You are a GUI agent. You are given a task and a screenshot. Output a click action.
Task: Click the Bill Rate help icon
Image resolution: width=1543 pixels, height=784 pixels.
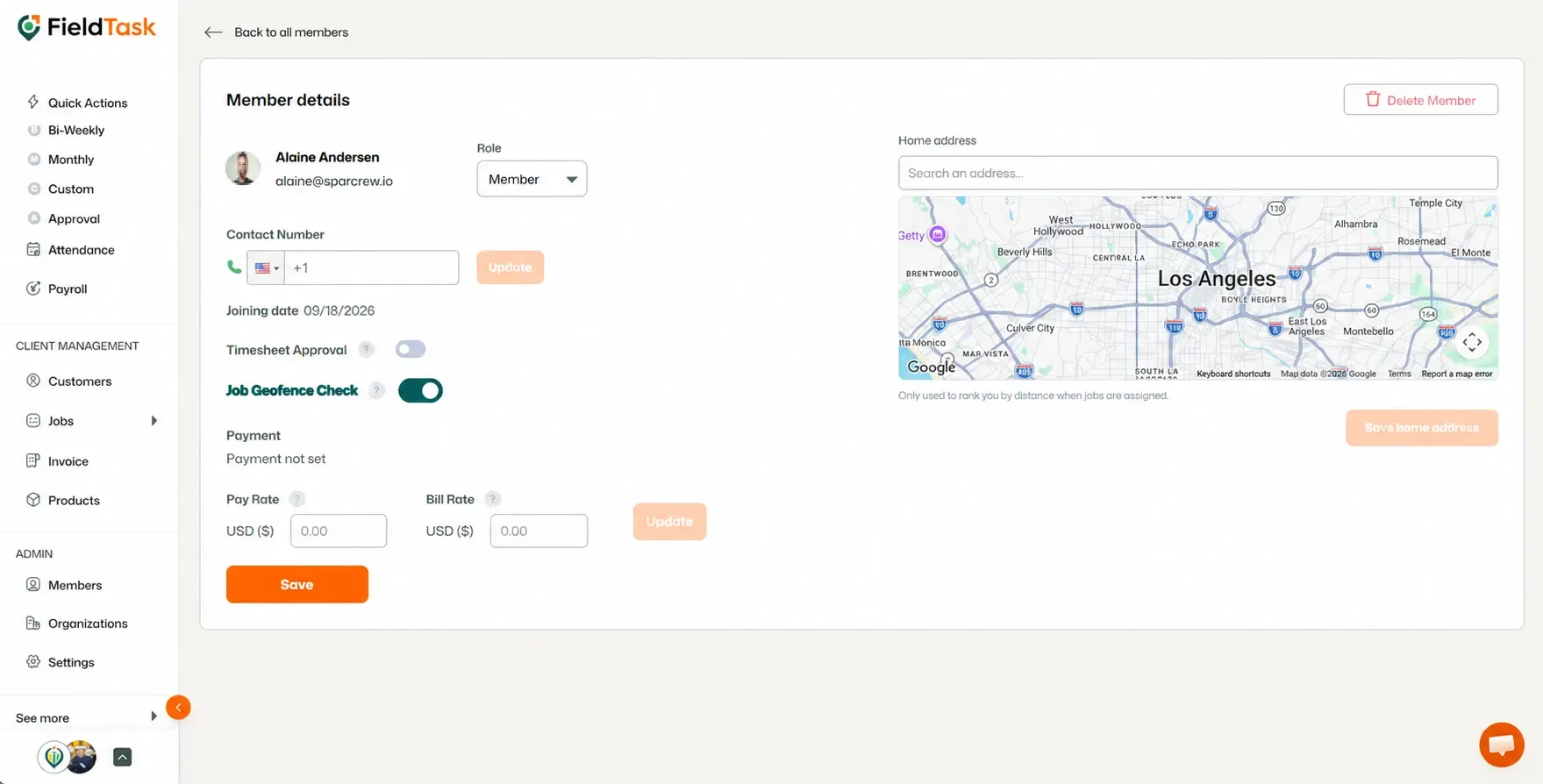point(493,499)
